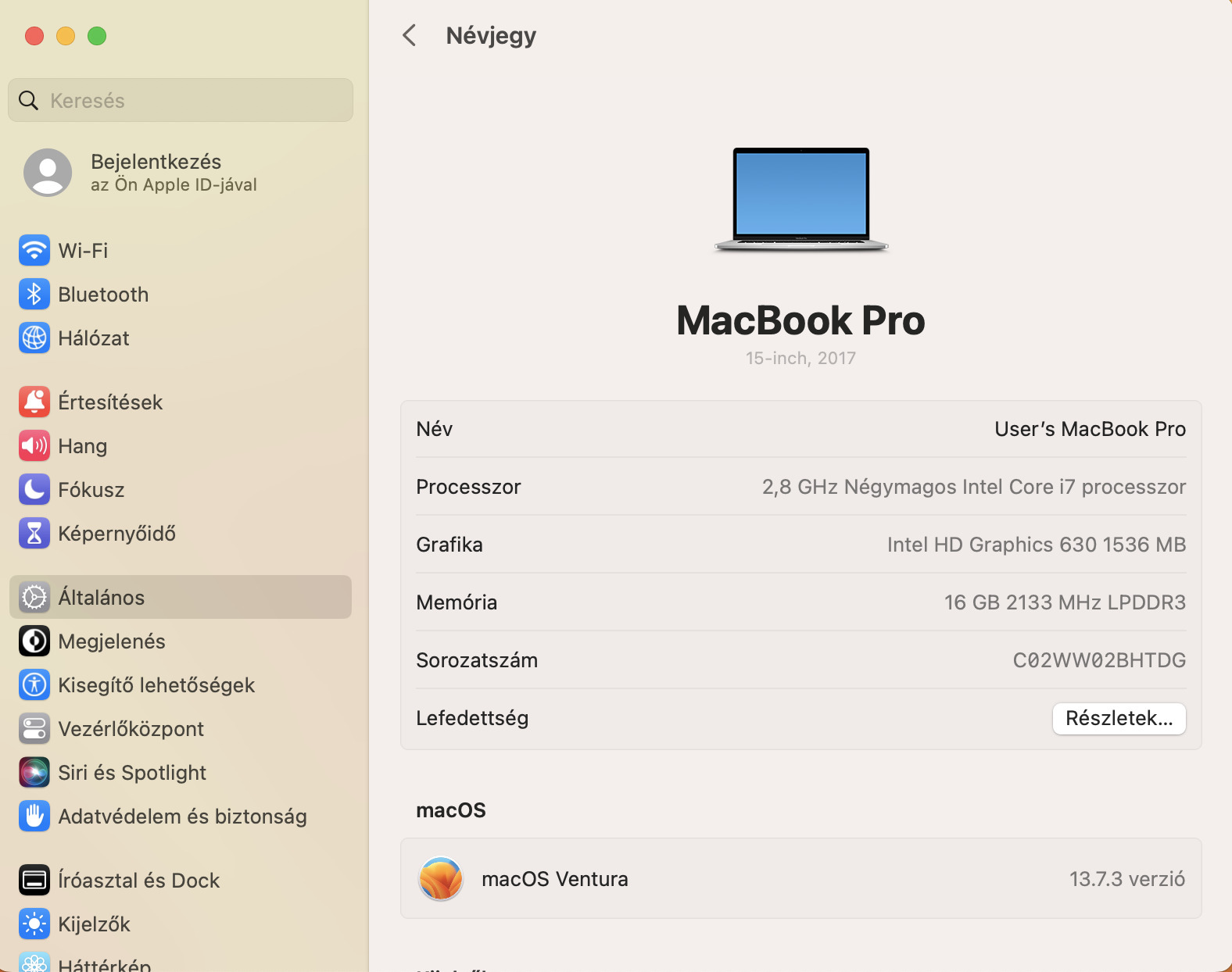The image size is (1232, 972).
Task: Click the macOS section header
Action: coord(451,810)
